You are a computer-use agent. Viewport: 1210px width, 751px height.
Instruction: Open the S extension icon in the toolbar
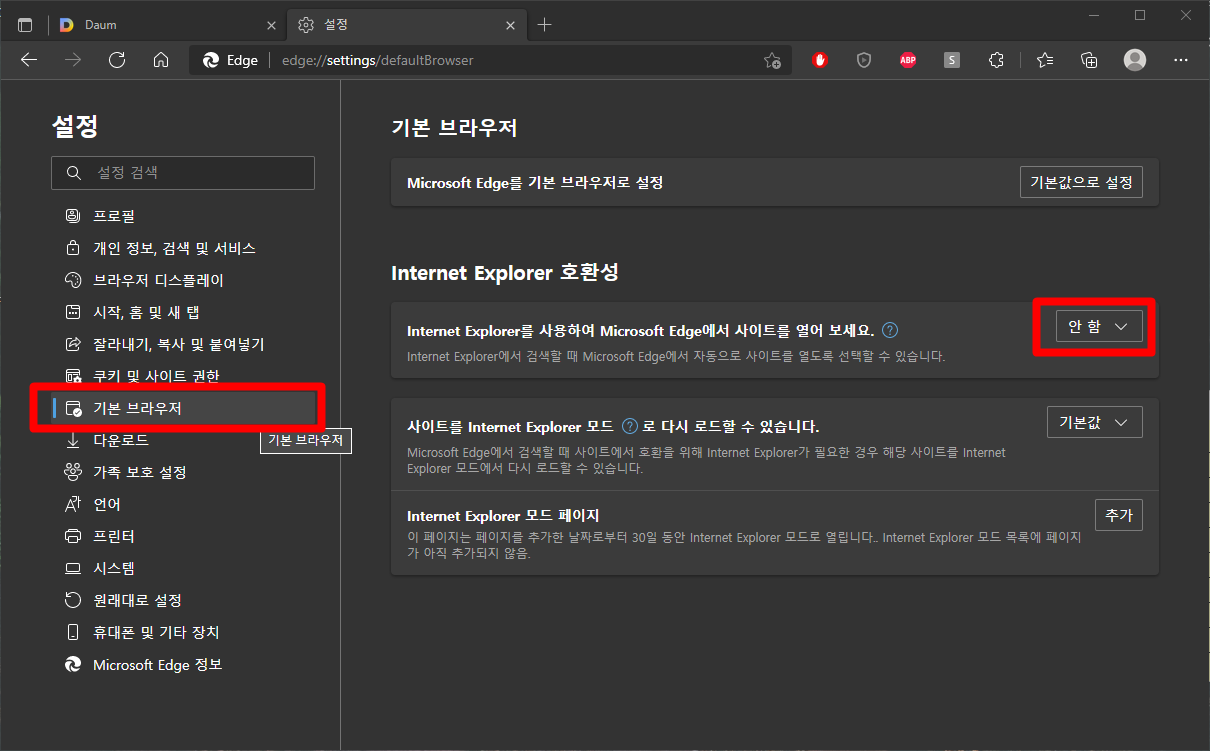click(x=952, y=60)
